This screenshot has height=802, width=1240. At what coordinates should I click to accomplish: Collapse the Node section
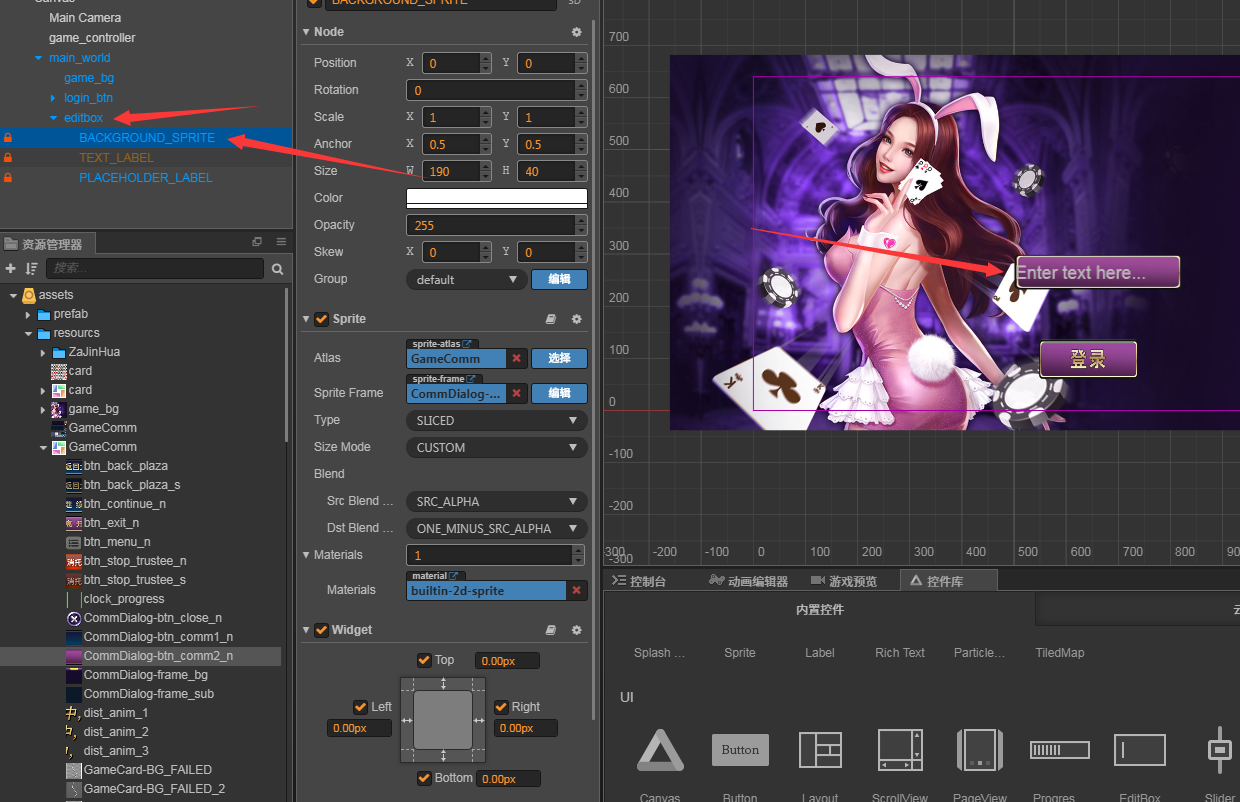tap(306, 32)
